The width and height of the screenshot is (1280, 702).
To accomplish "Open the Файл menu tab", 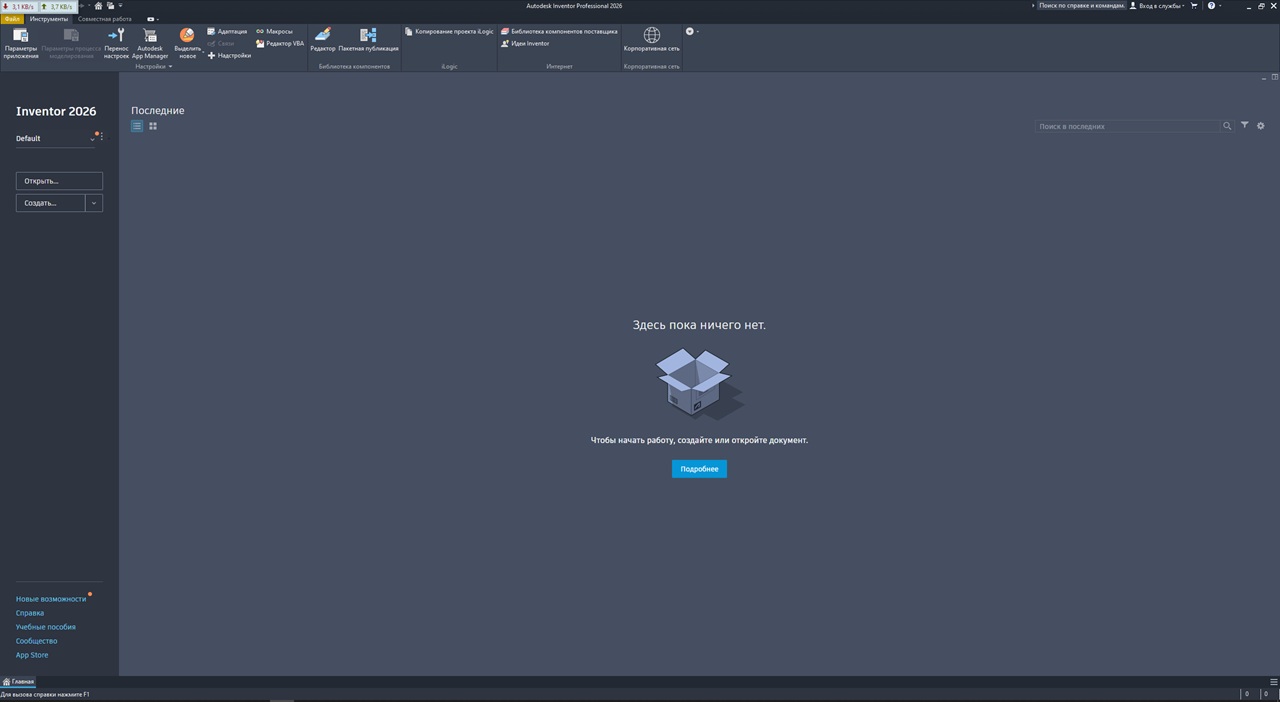I will pyautogui.click(x=12, y=19).
